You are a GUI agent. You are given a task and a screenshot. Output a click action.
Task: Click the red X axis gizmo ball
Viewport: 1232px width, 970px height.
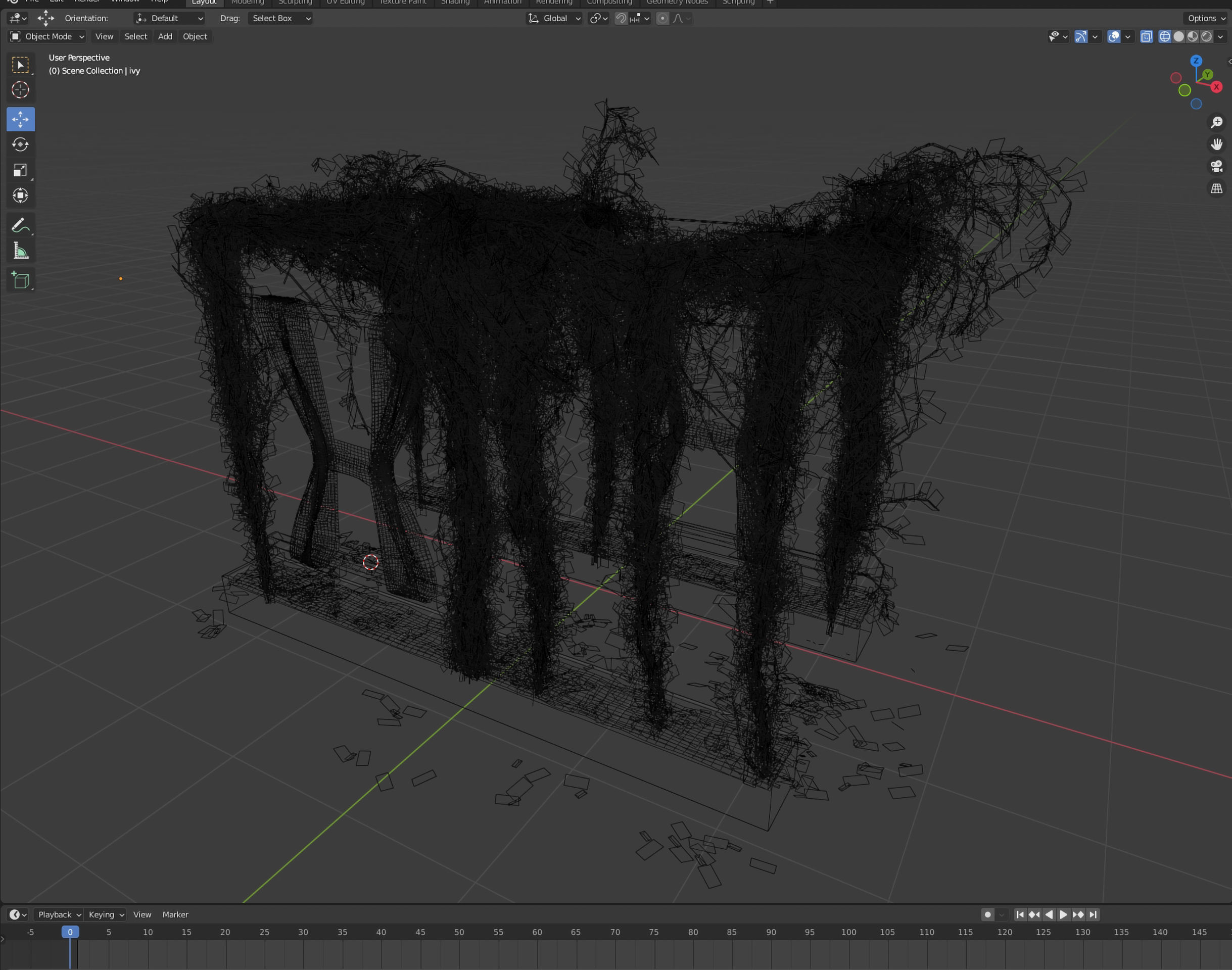1216,87
